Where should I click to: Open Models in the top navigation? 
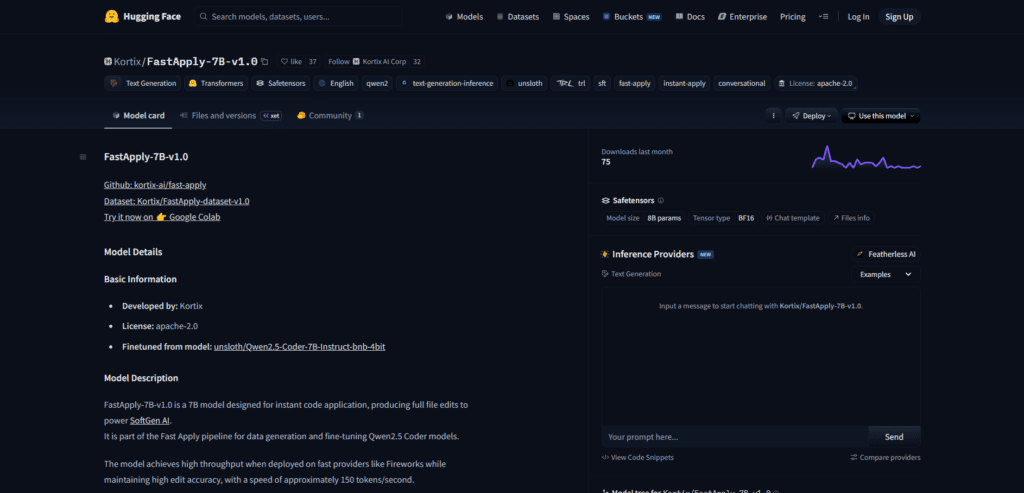click(464, 17)
